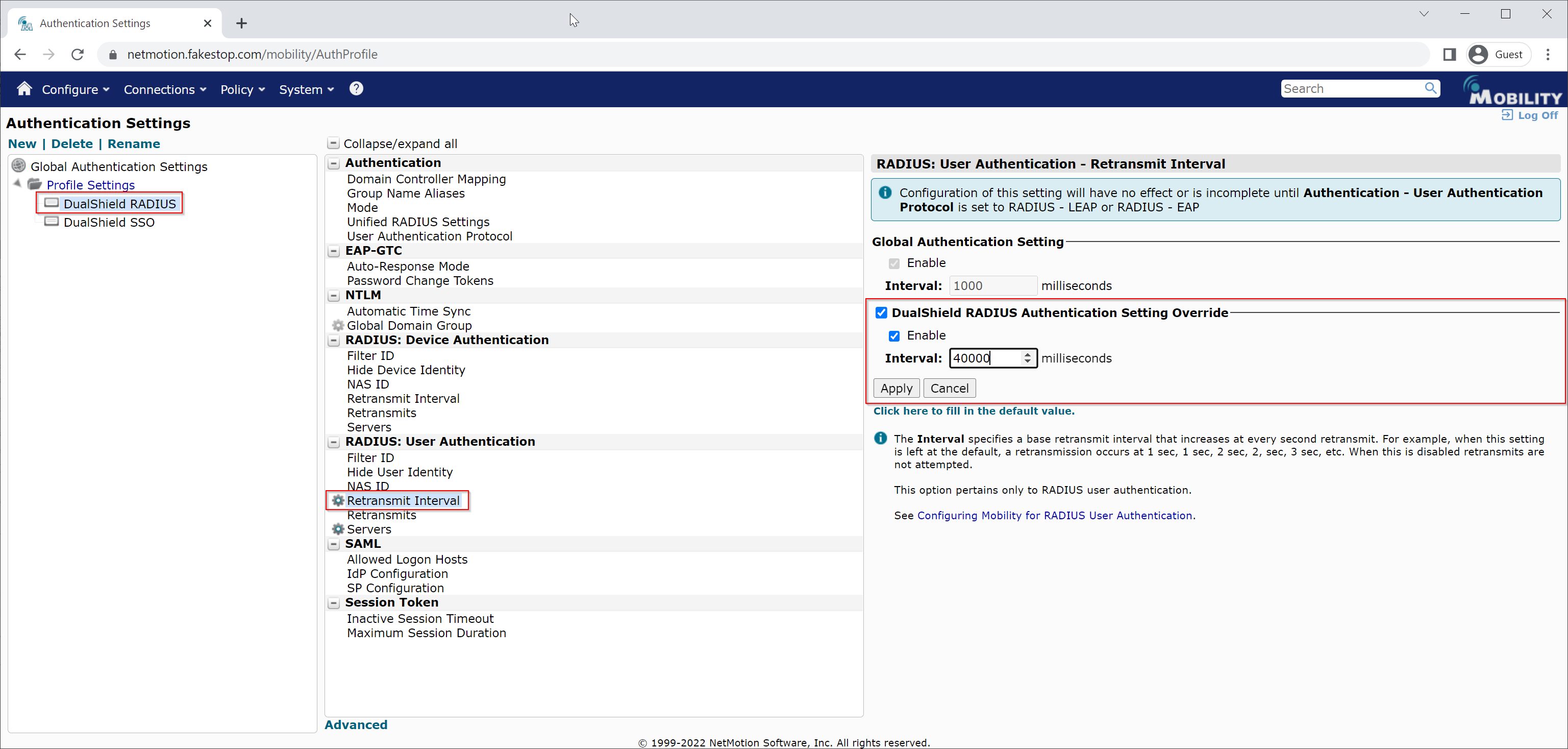
Task: Collapse the Authentication section
Action: [x=334, y=163]
